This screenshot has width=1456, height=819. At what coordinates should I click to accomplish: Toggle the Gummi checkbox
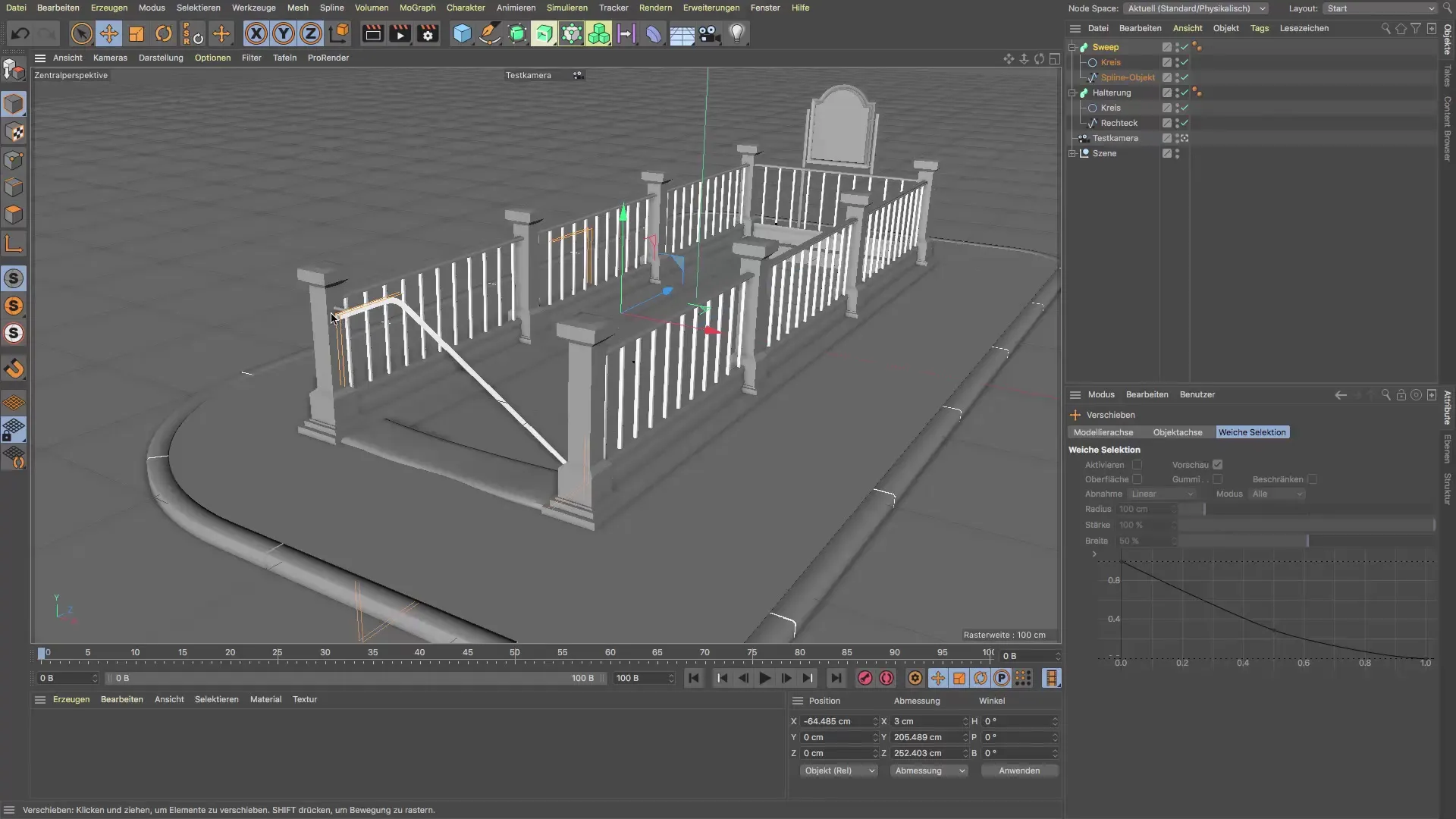1217,479
